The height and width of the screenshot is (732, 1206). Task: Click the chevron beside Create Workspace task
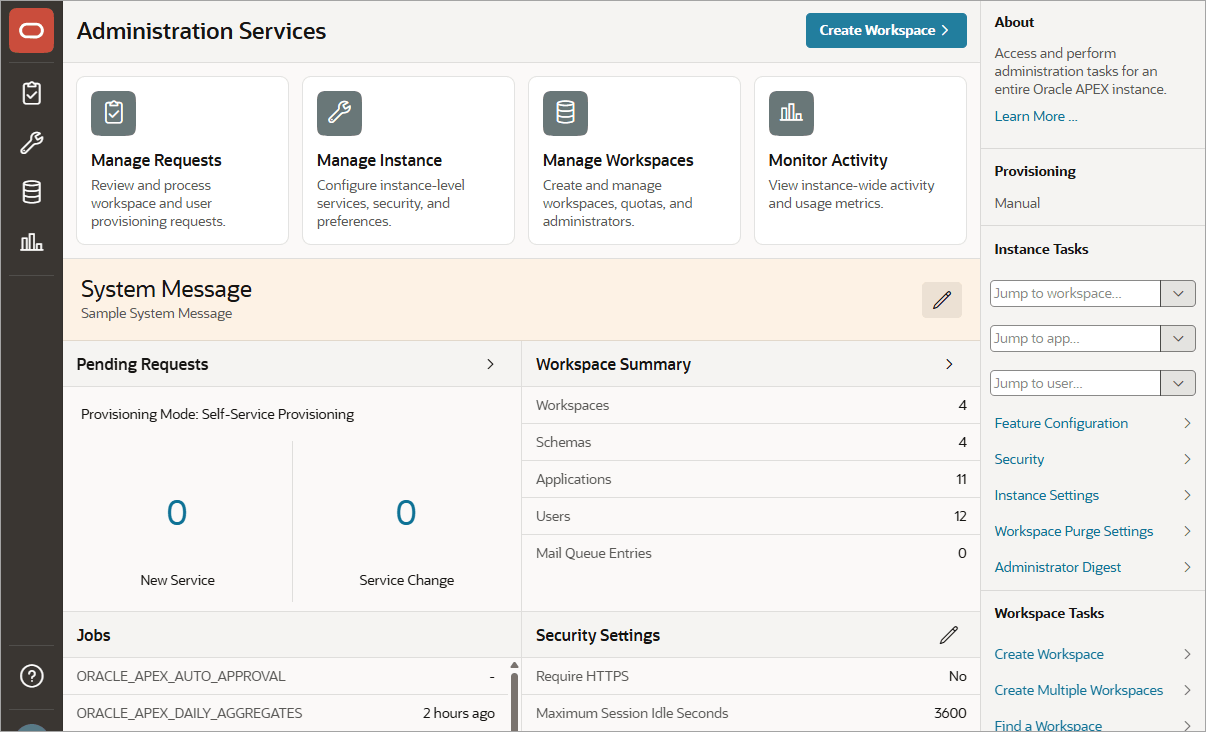[1187, 654]
